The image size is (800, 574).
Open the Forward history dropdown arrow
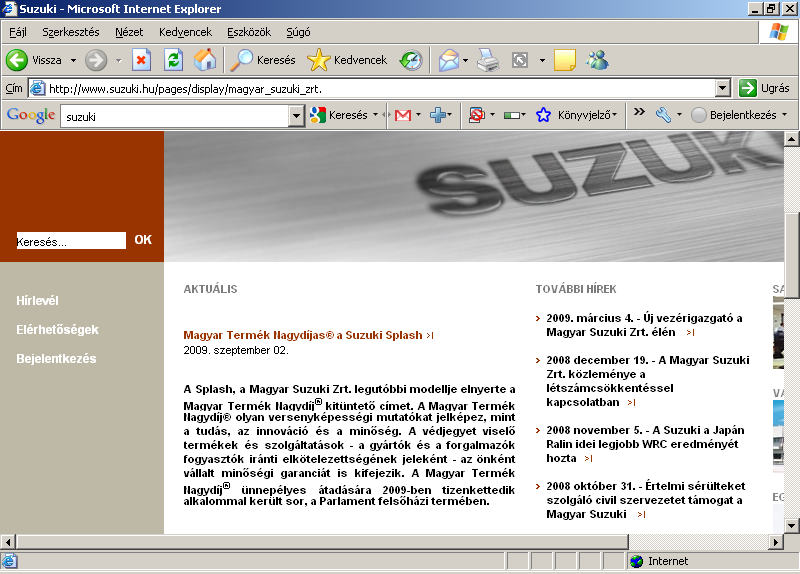pyautogui.click(x=118, y=60)
